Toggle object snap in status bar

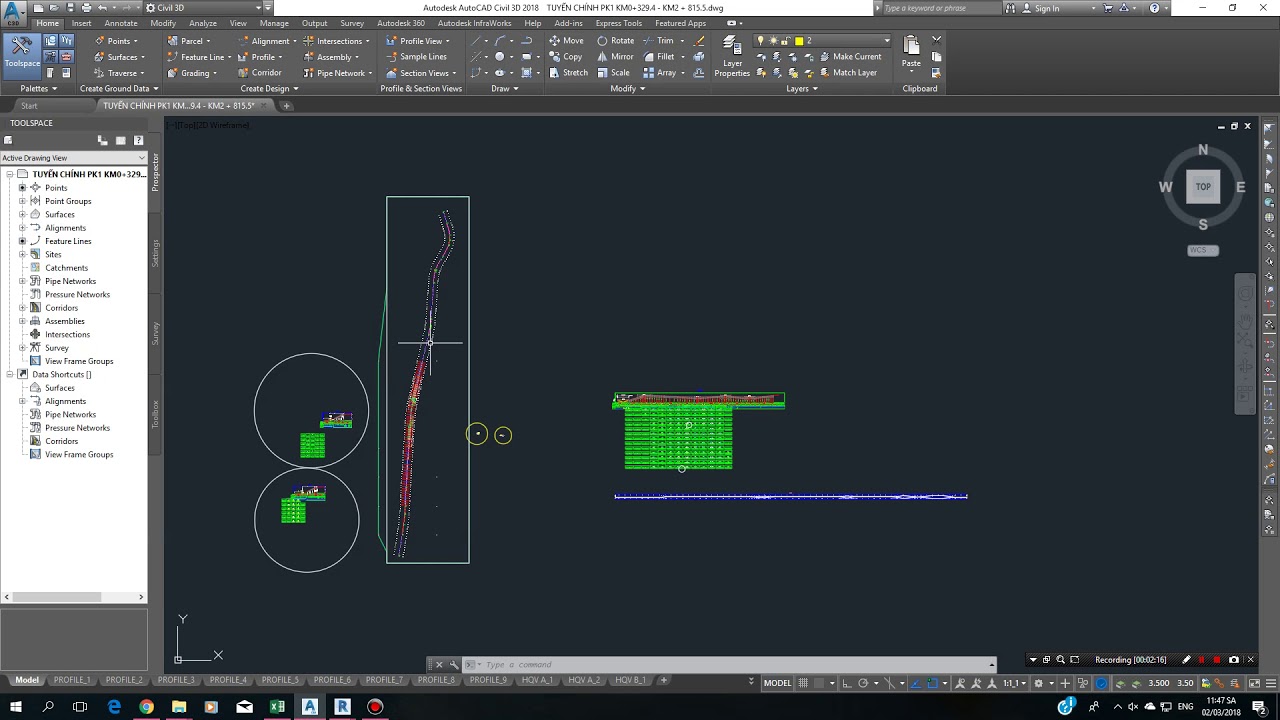click(x=934, y=683)
